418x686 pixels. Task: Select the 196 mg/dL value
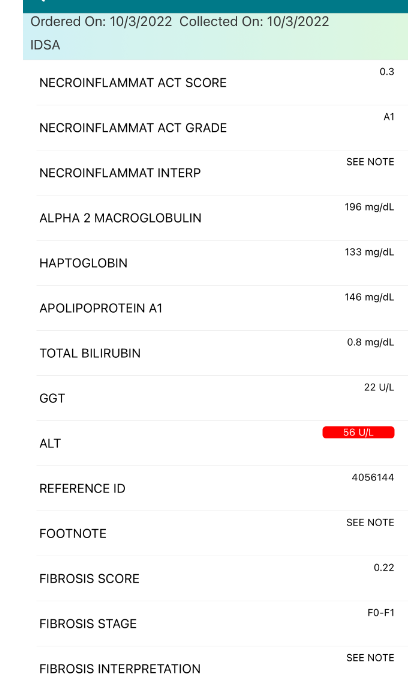(x=369, y=207)
